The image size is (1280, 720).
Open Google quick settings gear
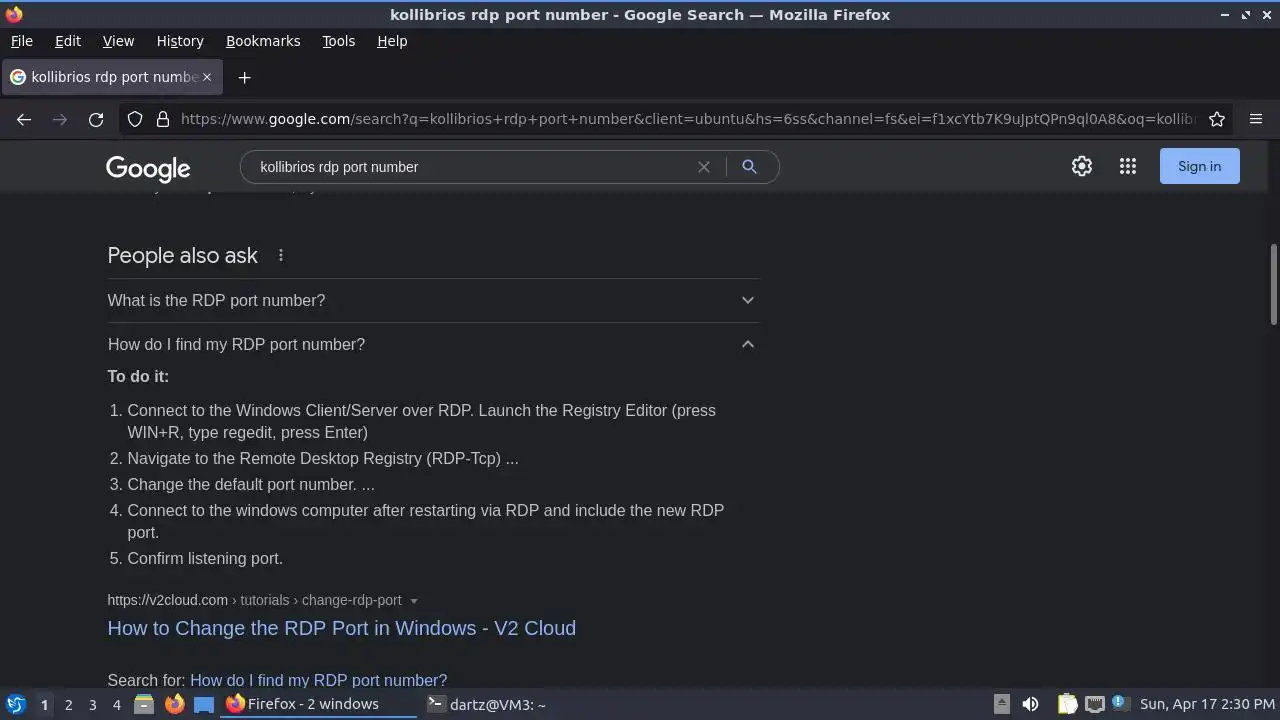tap(1082, 166)
